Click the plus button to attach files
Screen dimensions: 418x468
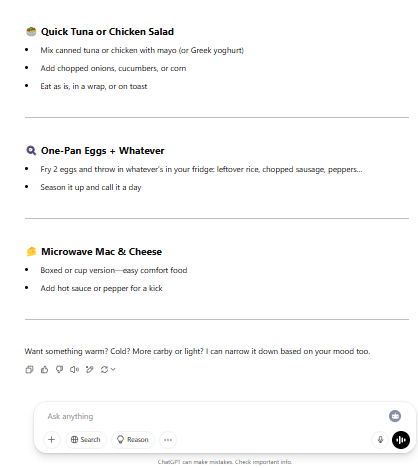pos(52,440)
